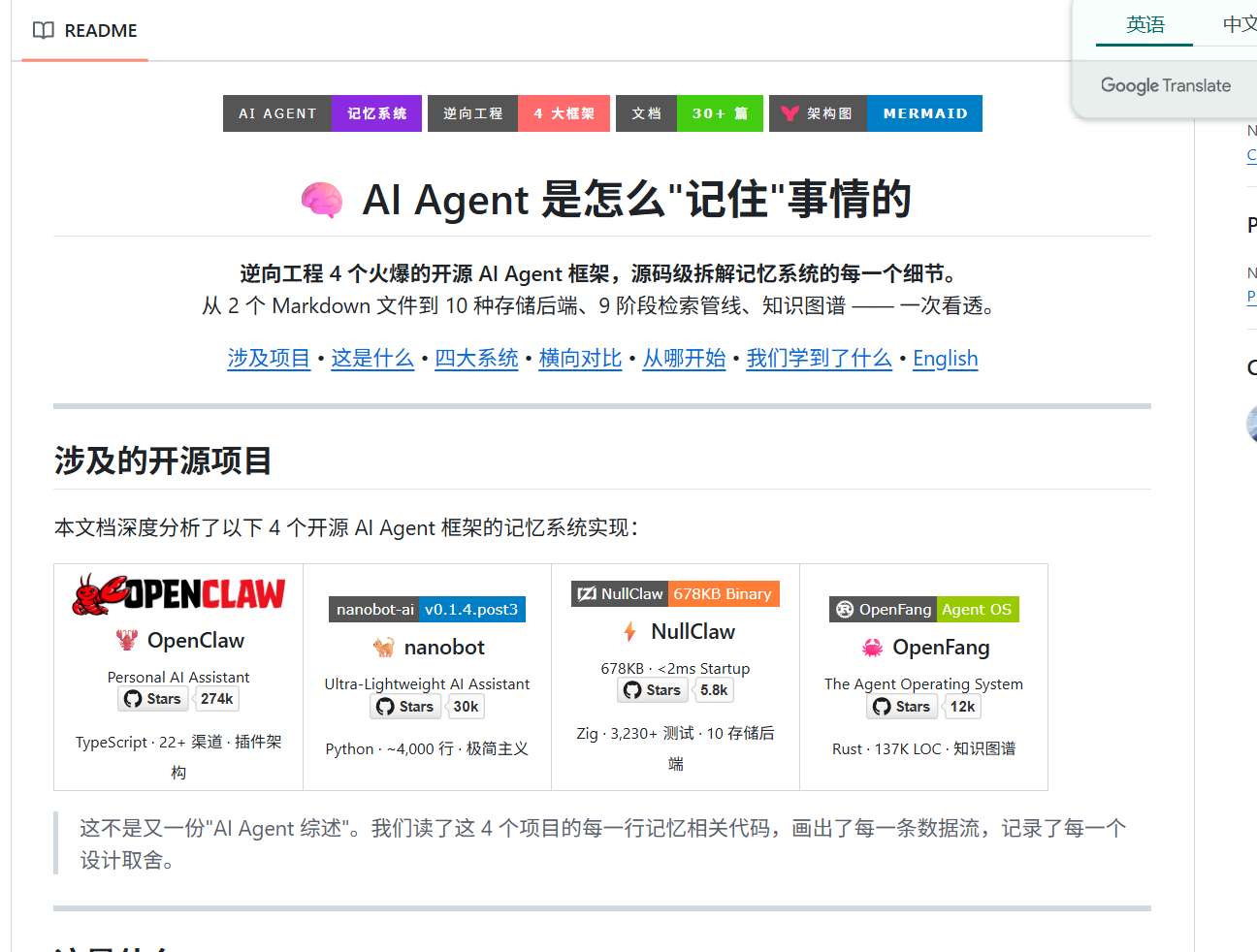The width and height of the screenshot is (1257, 952).
Task: Click the Agent OS badge label
Action: [x=977, y=610]
